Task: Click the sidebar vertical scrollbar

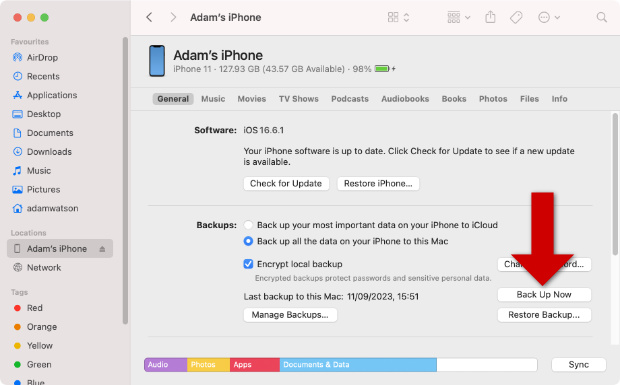Action: [125, 181]
